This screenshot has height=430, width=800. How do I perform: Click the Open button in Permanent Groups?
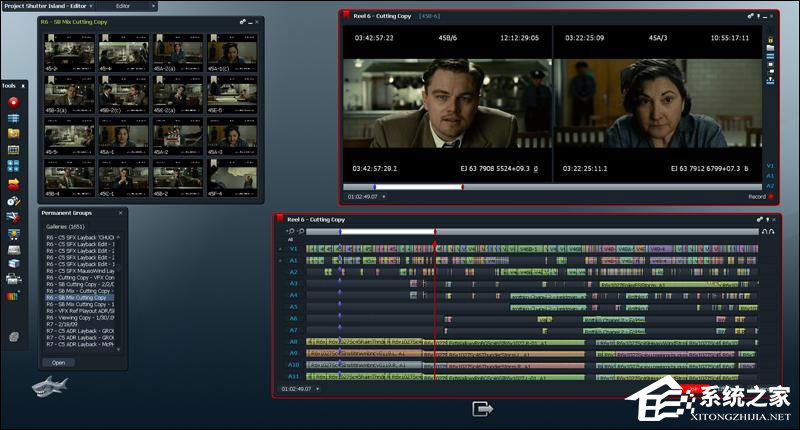pyautogui.click(x=58, y=363)
